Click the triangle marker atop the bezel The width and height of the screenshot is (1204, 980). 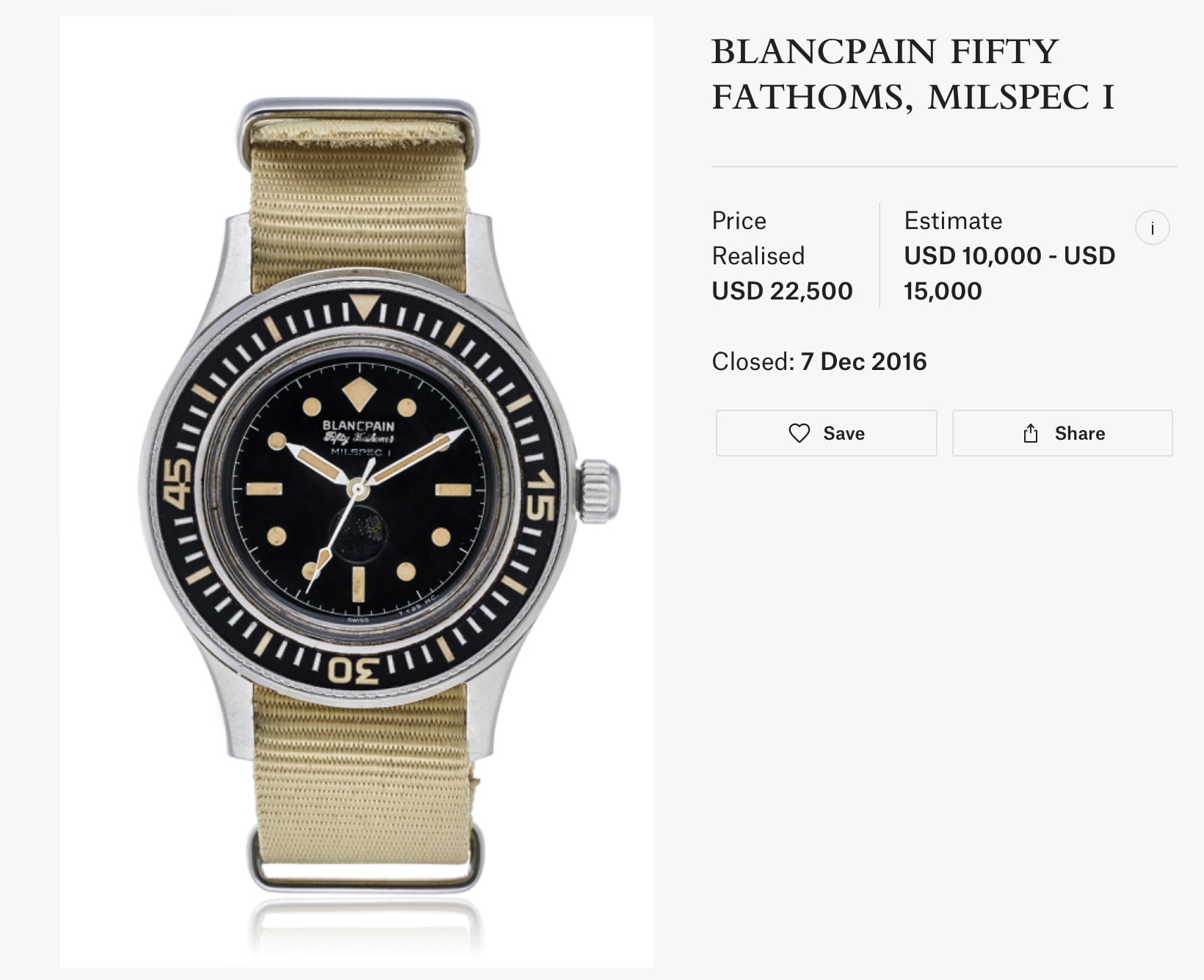click(363, 305)
